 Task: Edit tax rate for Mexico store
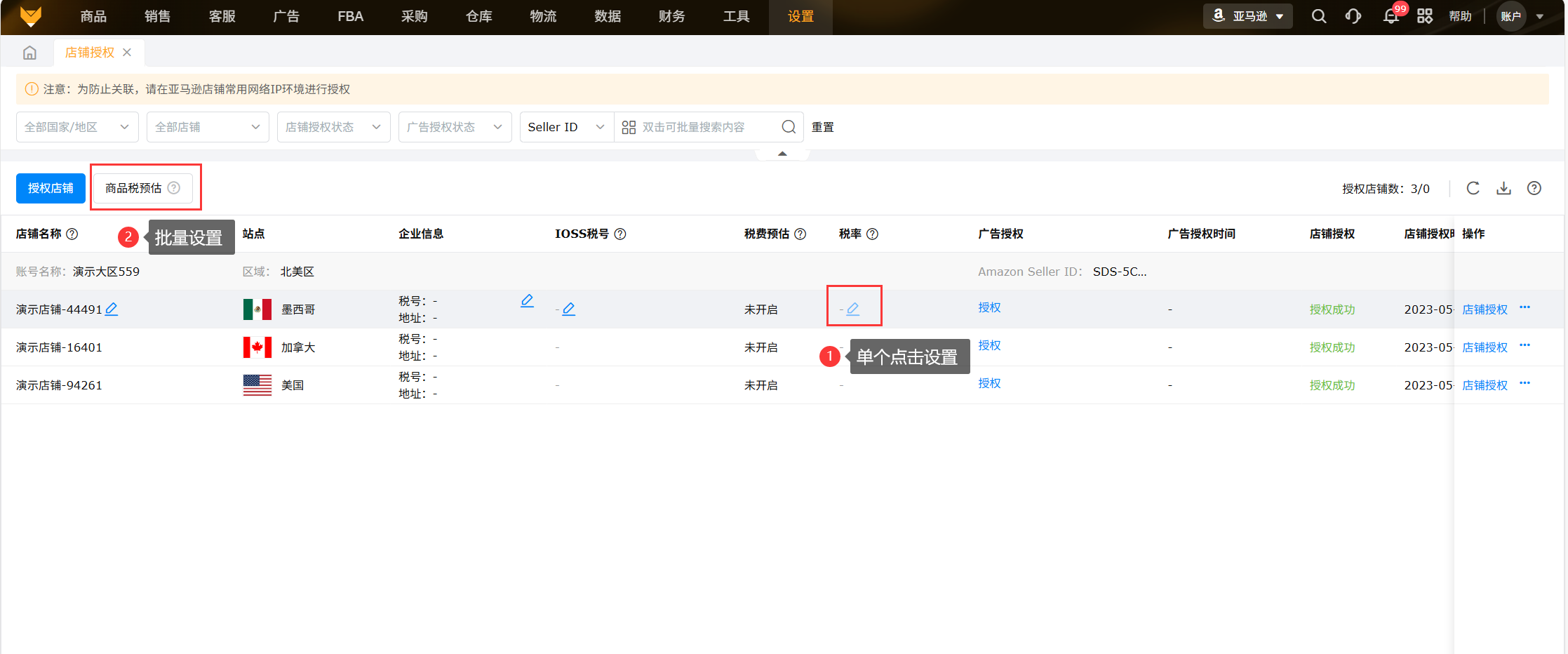[x=853, y=309]
